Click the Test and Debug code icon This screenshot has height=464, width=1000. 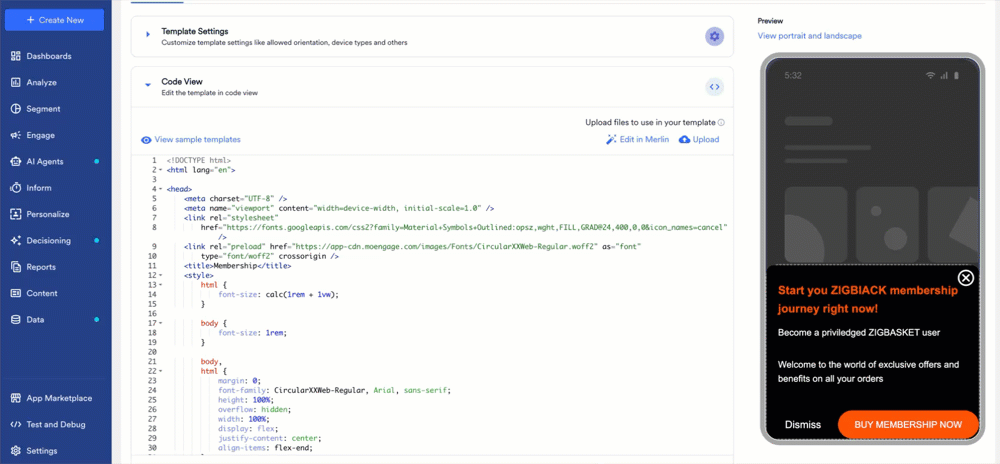tap(16, 424)
